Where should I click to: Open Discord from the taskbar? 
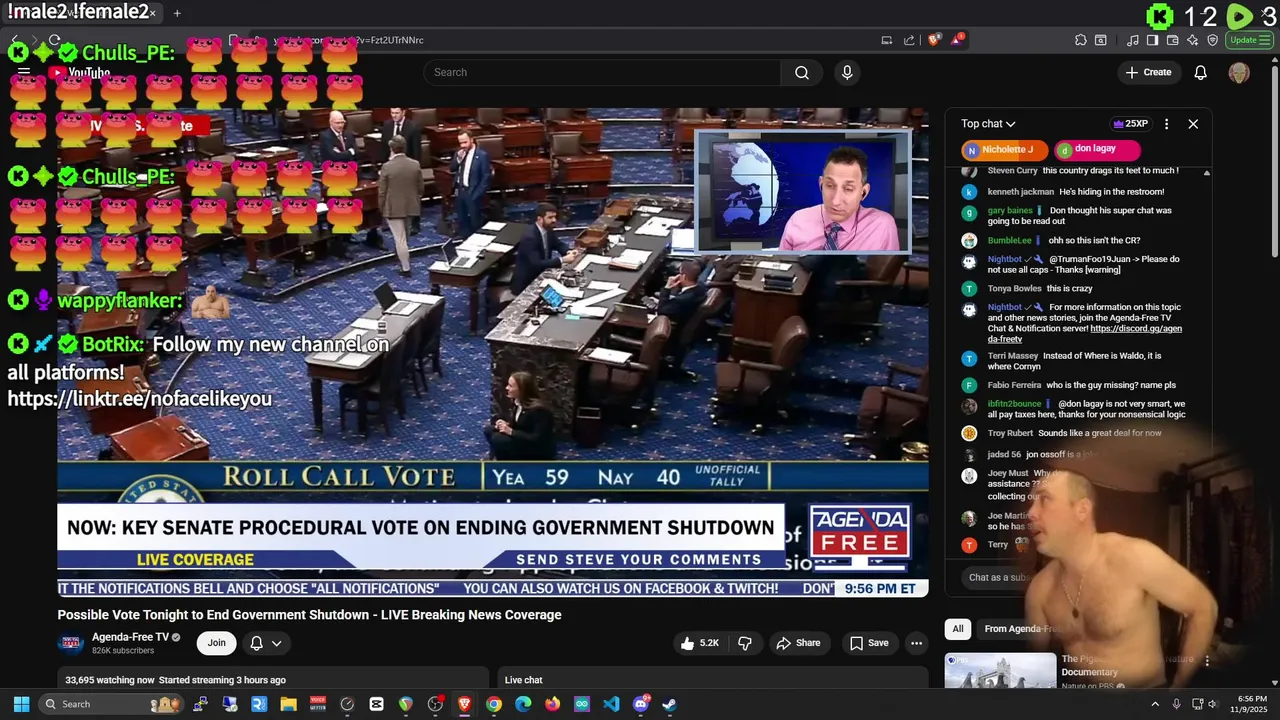click(x=641, y=704)
